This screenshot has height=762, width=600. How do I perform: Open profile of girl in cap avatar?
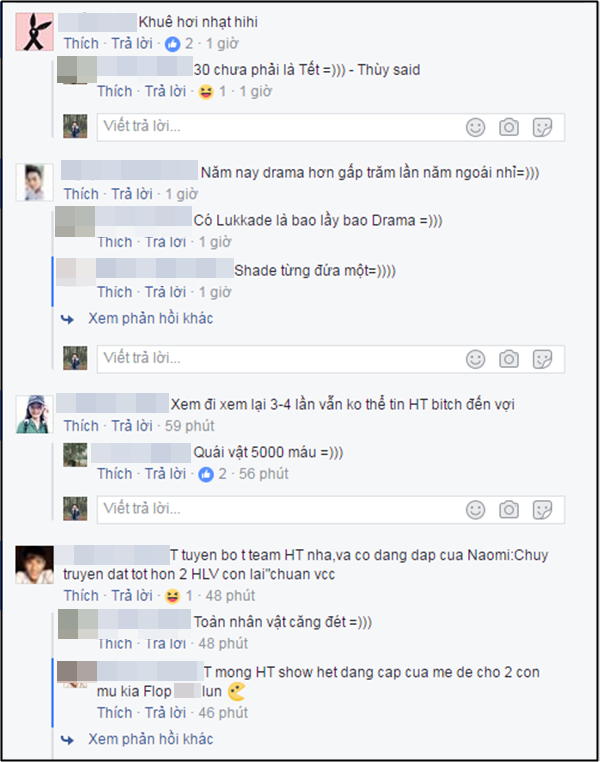[x=34, y=414]
